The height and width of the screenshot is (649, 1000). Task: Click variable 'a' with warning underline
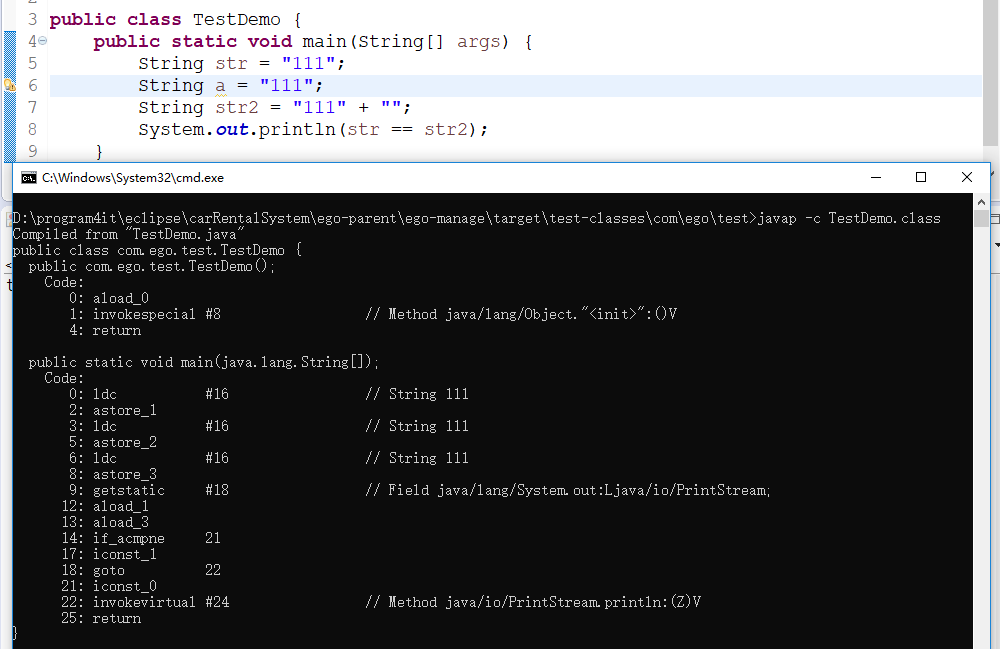[x=220, y=85]
